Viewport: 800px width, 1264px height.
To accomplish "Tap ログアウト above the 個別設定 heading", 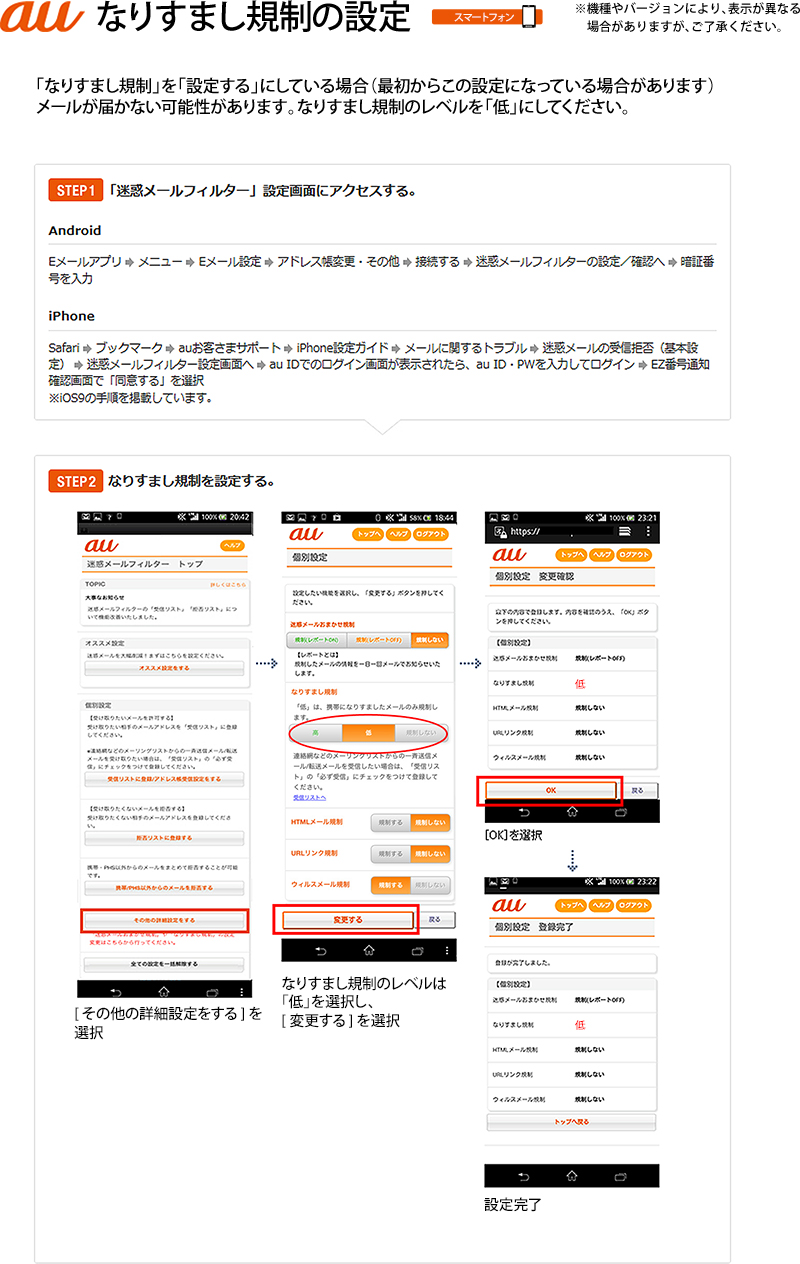I will pos(433,535).
